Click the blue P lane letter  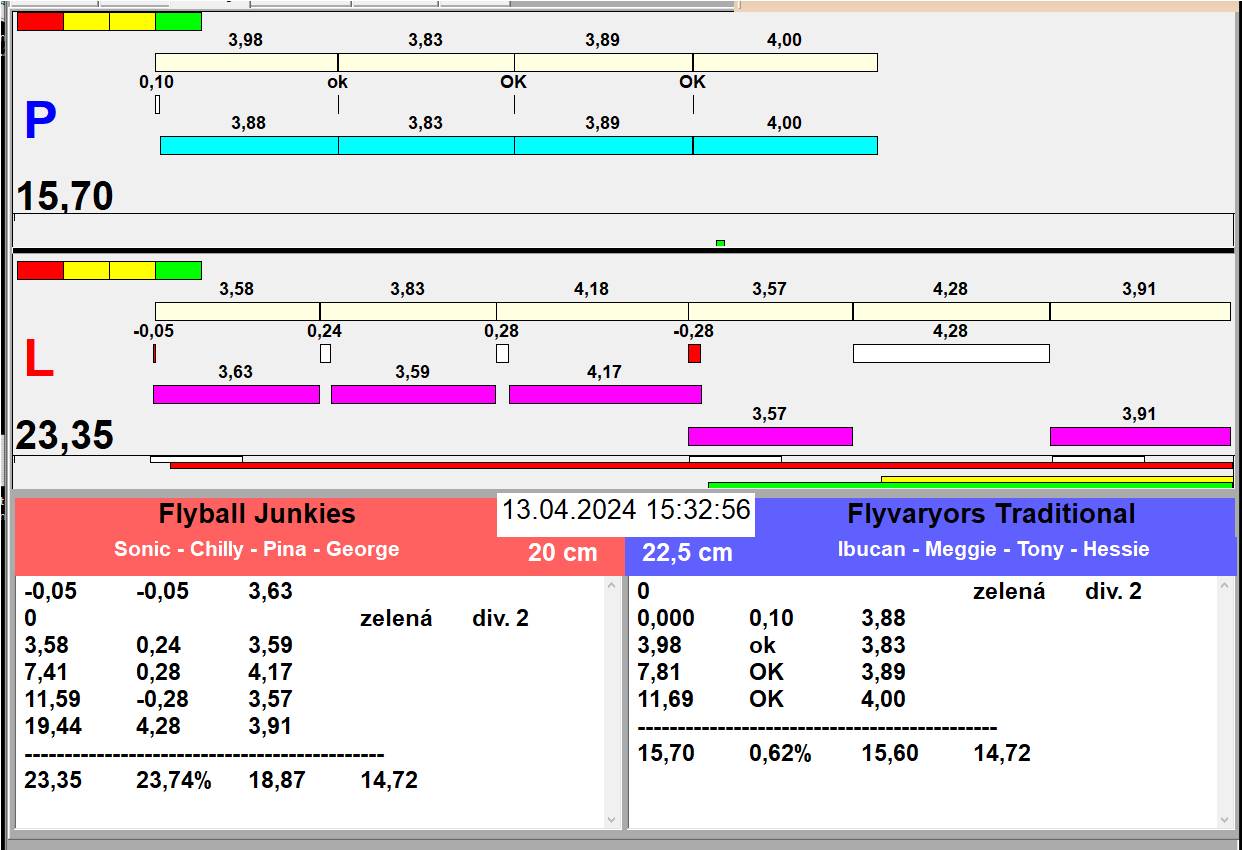[x=40, y=121]
